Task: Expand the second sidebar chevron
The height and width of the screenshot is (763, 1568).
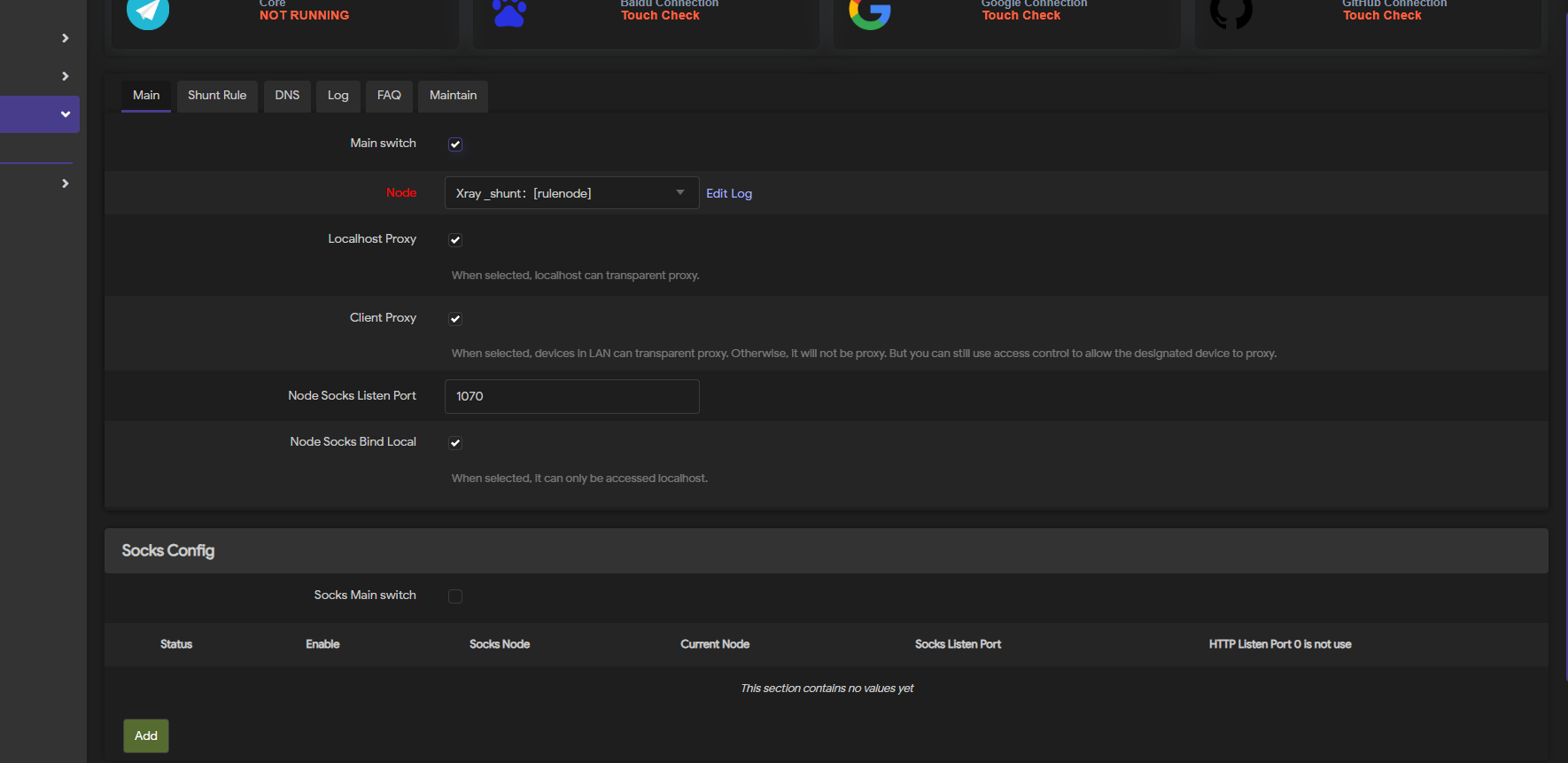Action: [66, 76]
